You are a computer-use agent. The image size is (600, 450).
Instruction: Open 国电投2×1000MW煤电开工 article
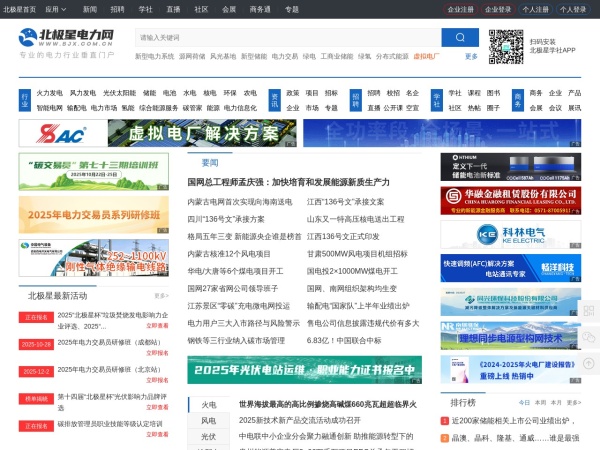pyautogui.click(x=352, y=271)
